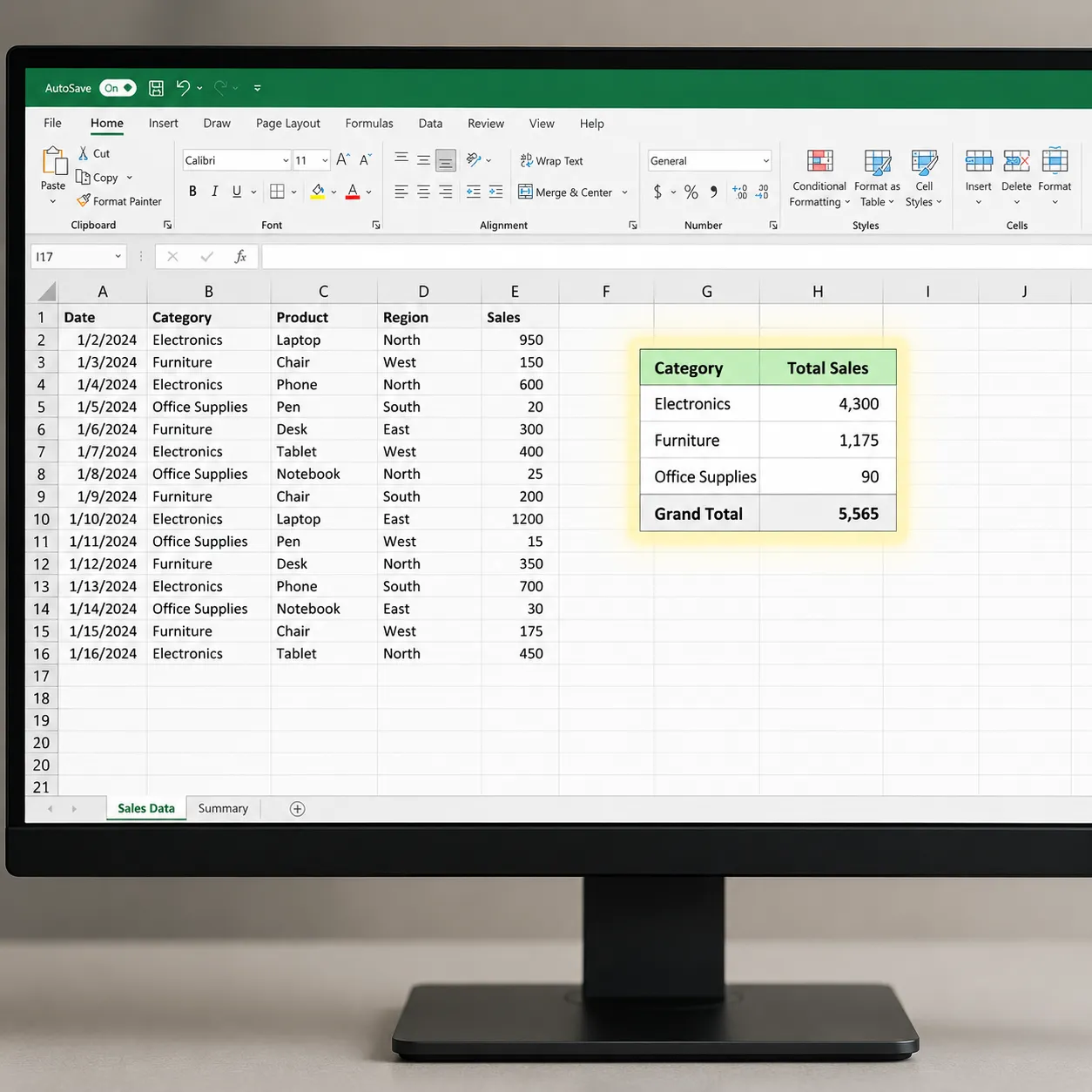Click the Increase Decimal icon
Image resolution: width=1092 pixels, height=1092 pixels.
click(739, 192)
